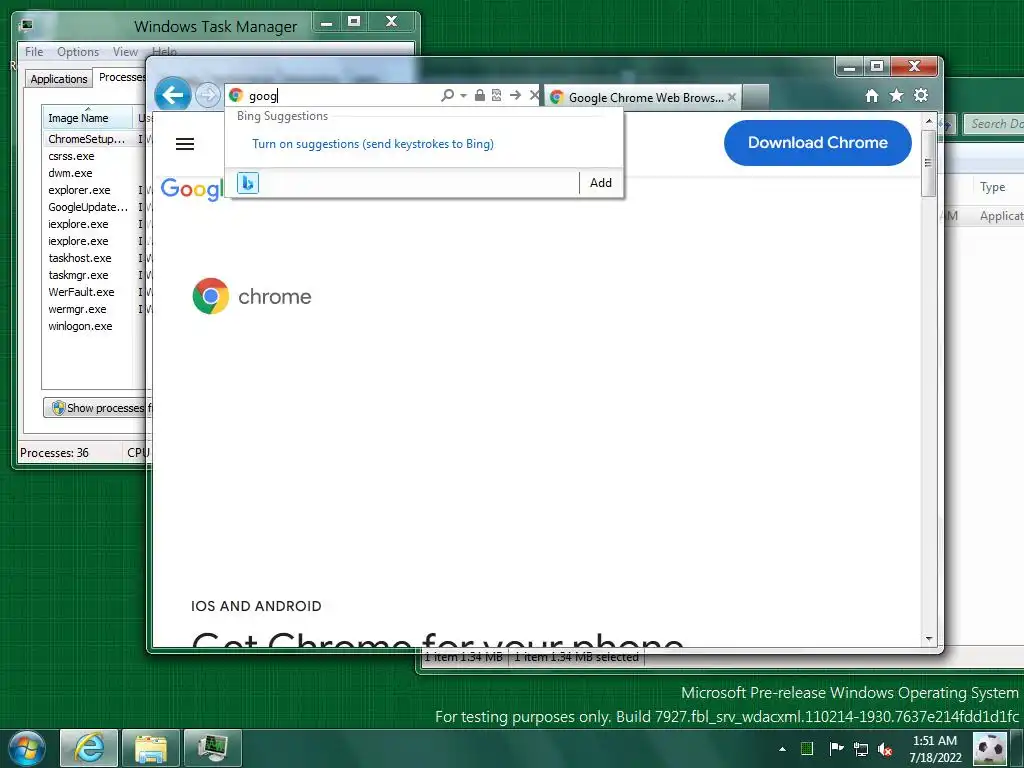
Task: Turn on Bing suggestions link
Action: click(x=373, y=144)
